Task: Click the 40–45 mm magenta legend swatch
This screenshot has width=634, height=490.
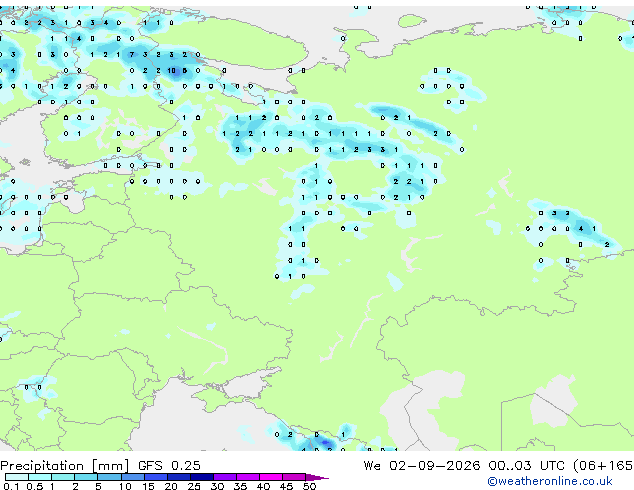Action: pyautogui.click(x=271, y=477)
